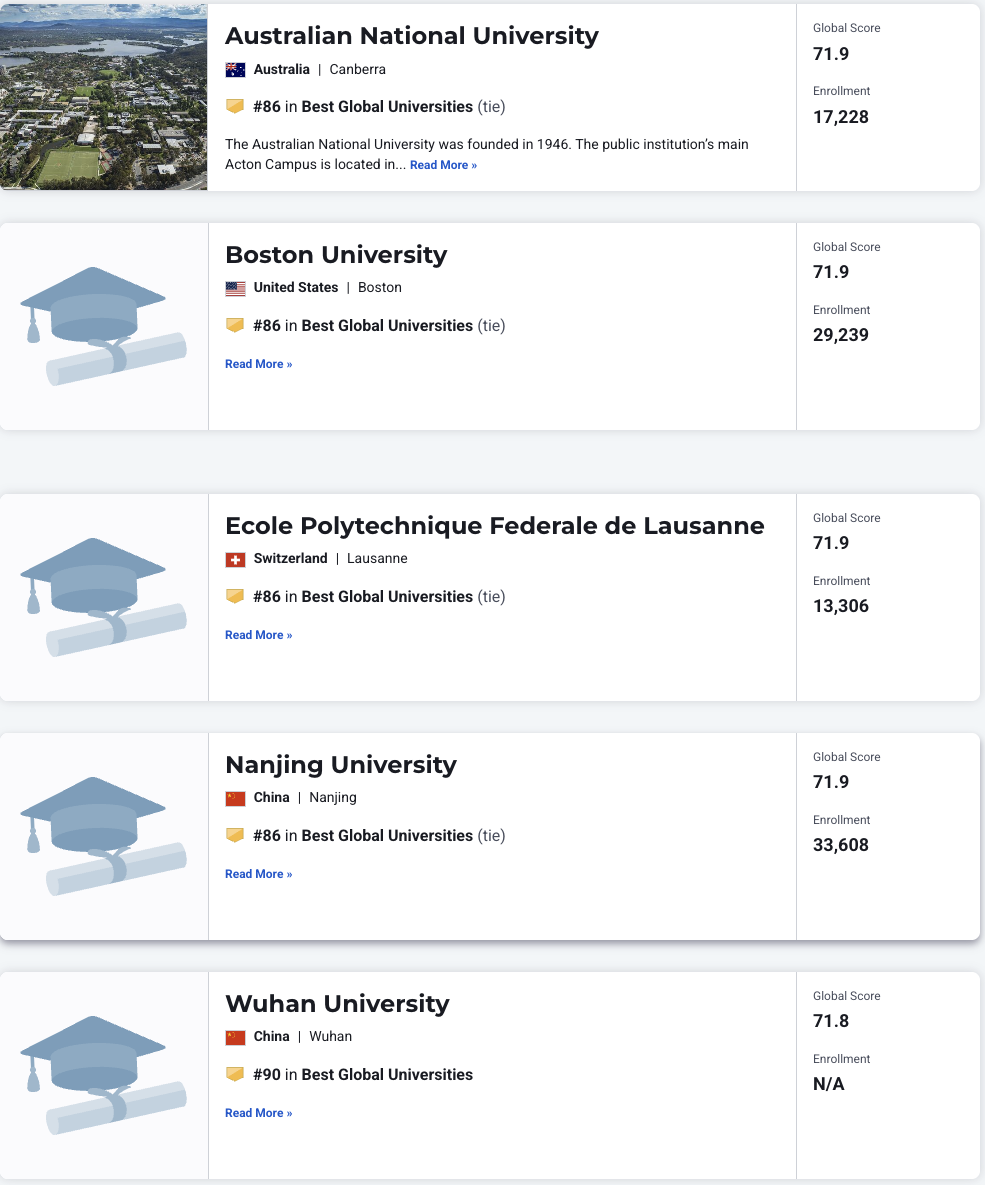
Task: Click the China flag beside Wuhan
Action: [235, 1037]
